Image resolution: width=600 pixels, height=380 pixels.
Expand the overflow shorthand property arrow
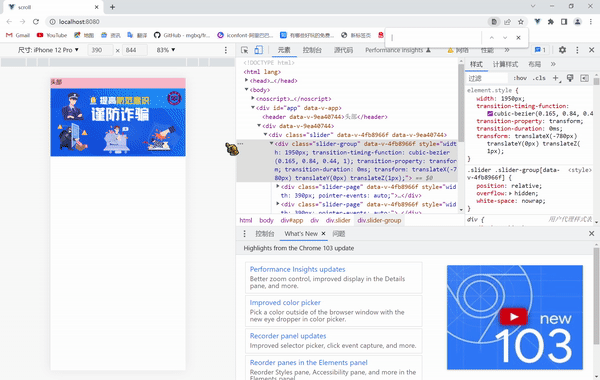[511, 193]
